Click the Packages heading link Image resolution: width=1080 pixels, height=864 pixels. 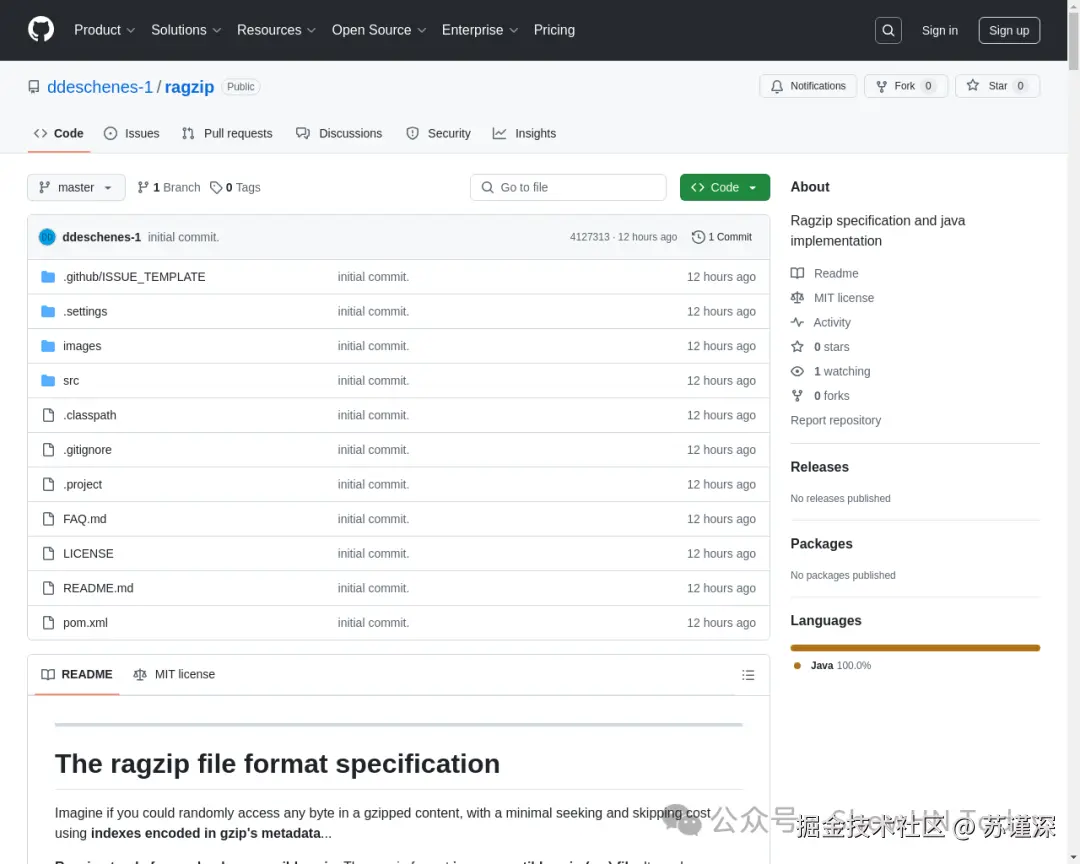pos(821,544)
